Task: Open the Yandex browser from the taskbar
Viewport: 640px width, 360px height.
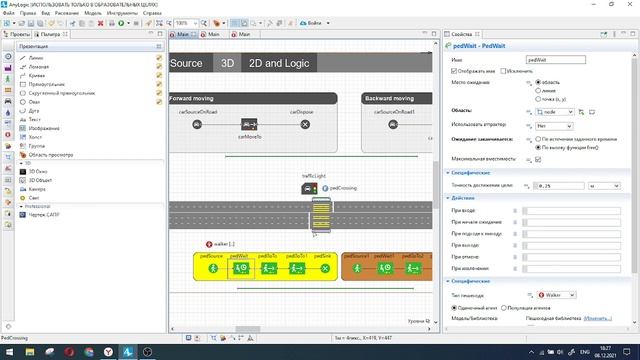Action: [108, 352]
